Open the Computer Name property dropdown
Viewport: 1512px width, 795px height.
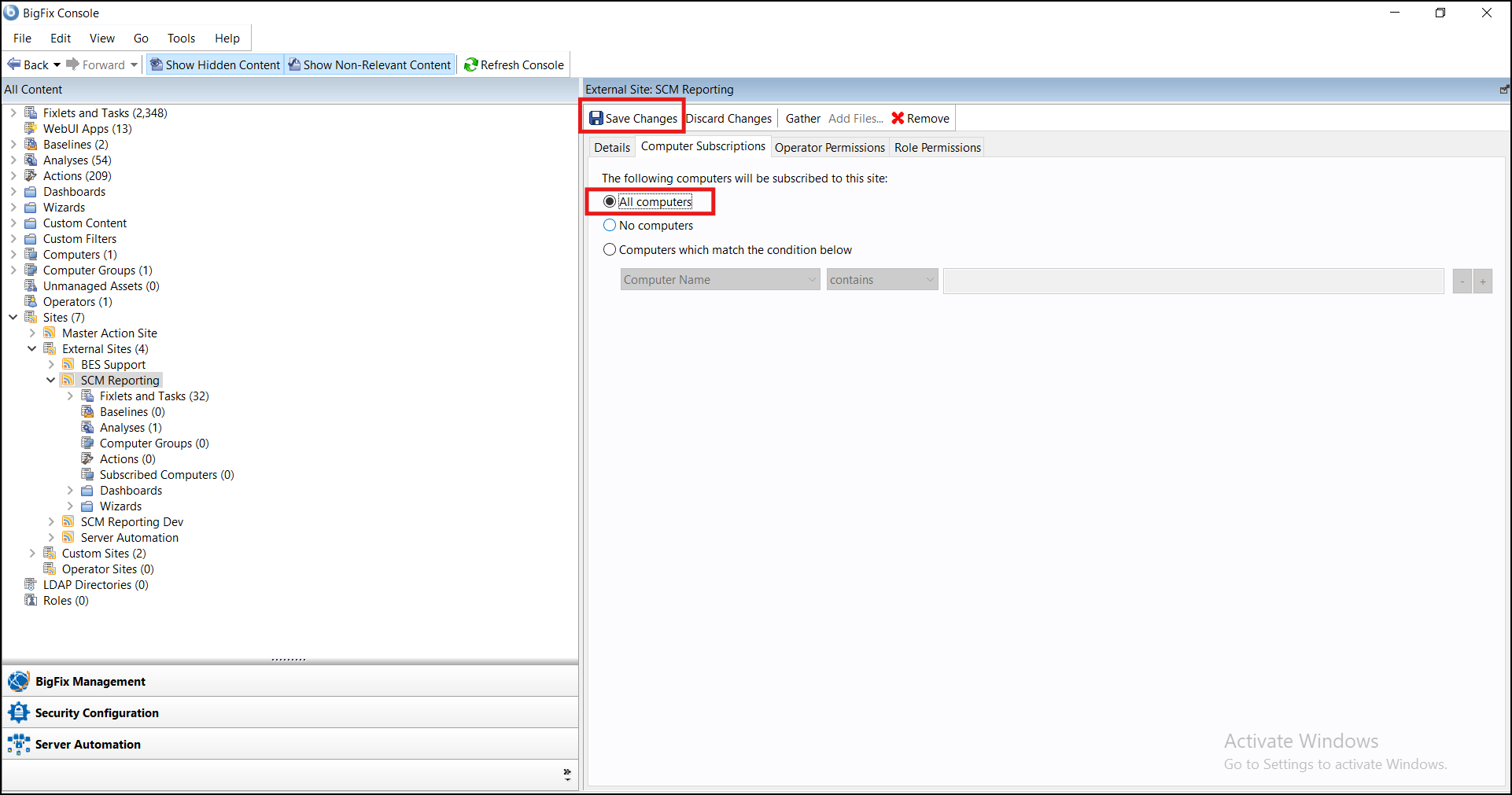720,279
